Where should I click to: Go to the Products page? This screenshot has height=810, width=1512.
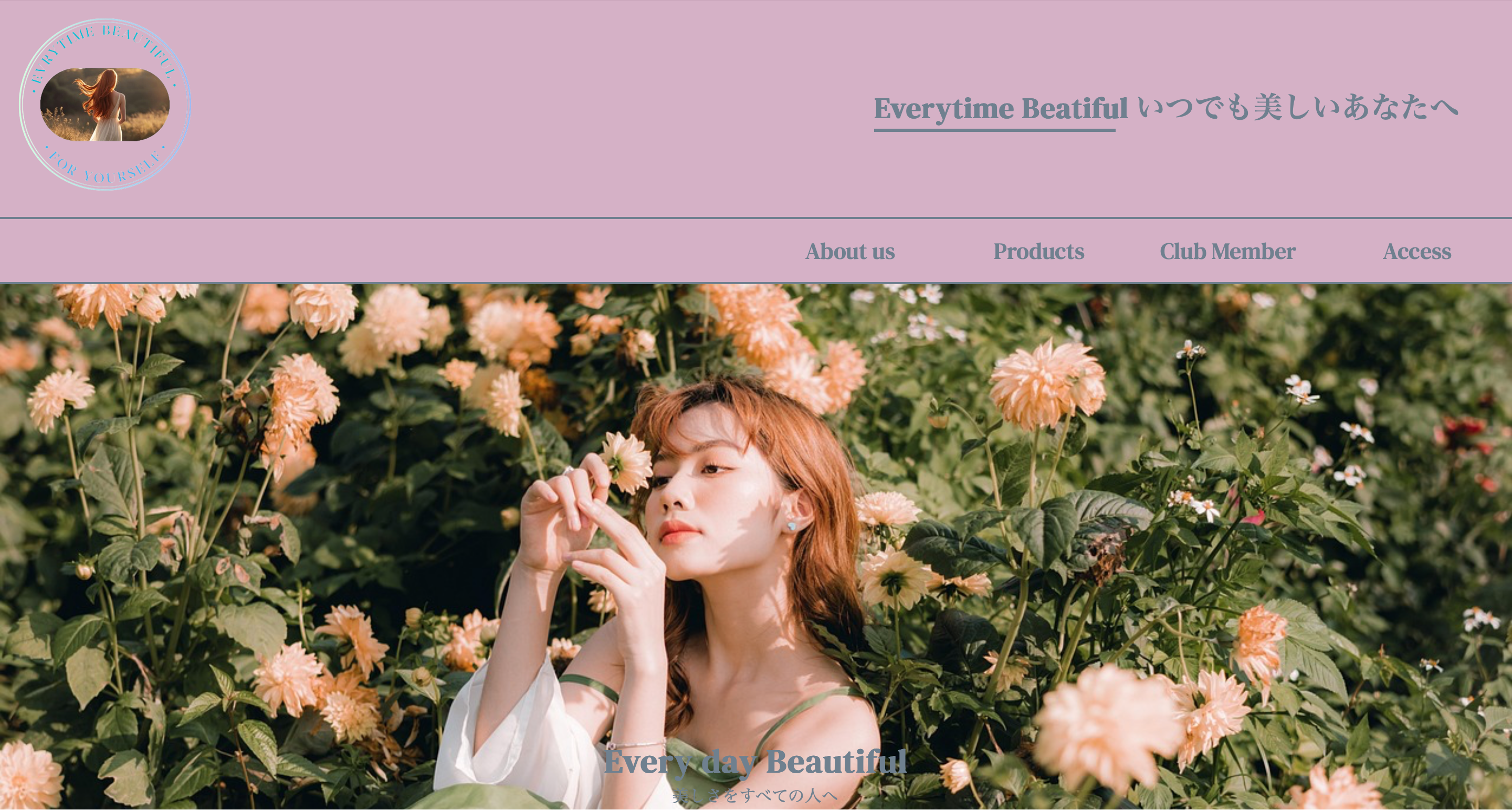(1038, 252)
